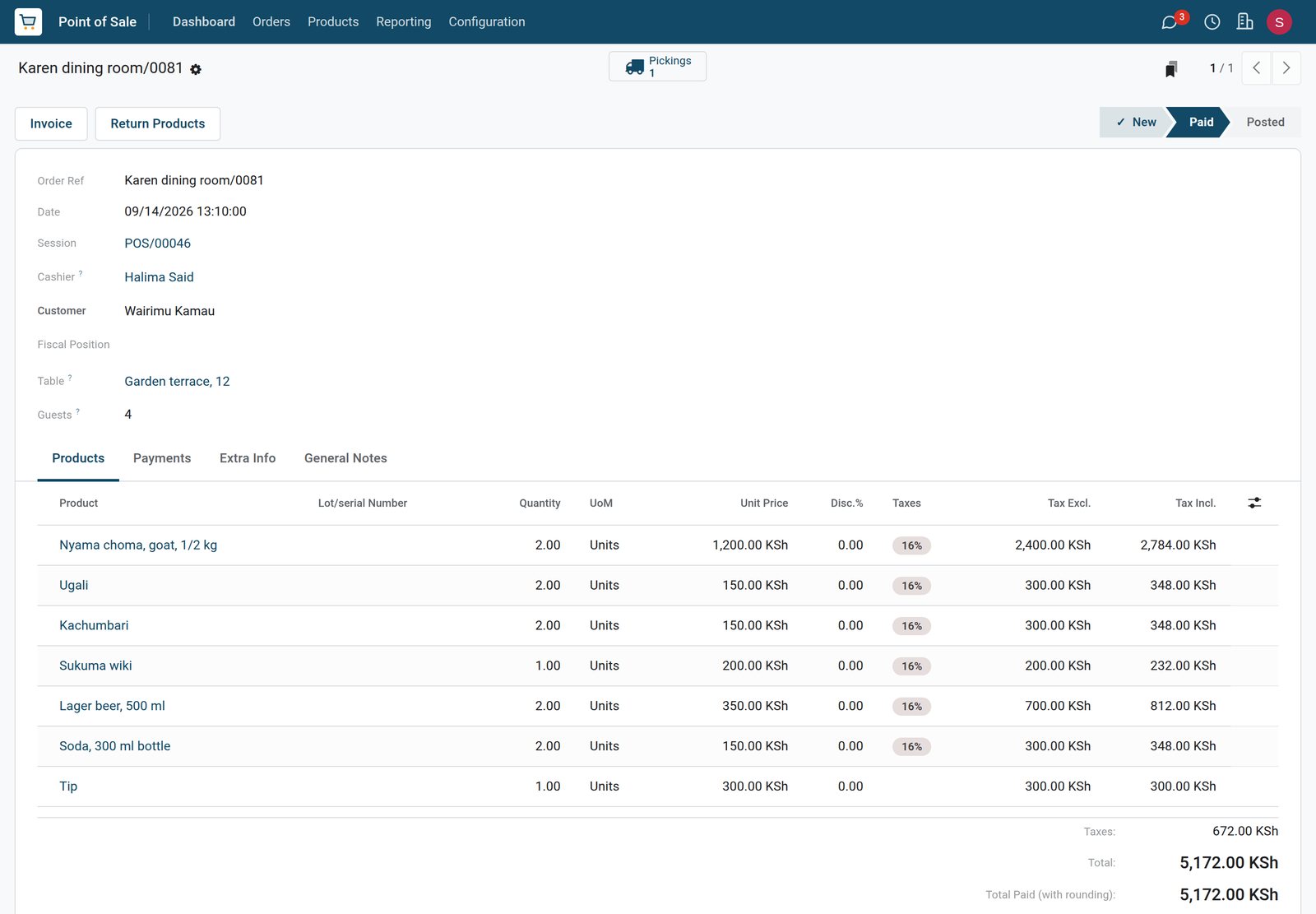Open the Products top menu

point(333,22)
